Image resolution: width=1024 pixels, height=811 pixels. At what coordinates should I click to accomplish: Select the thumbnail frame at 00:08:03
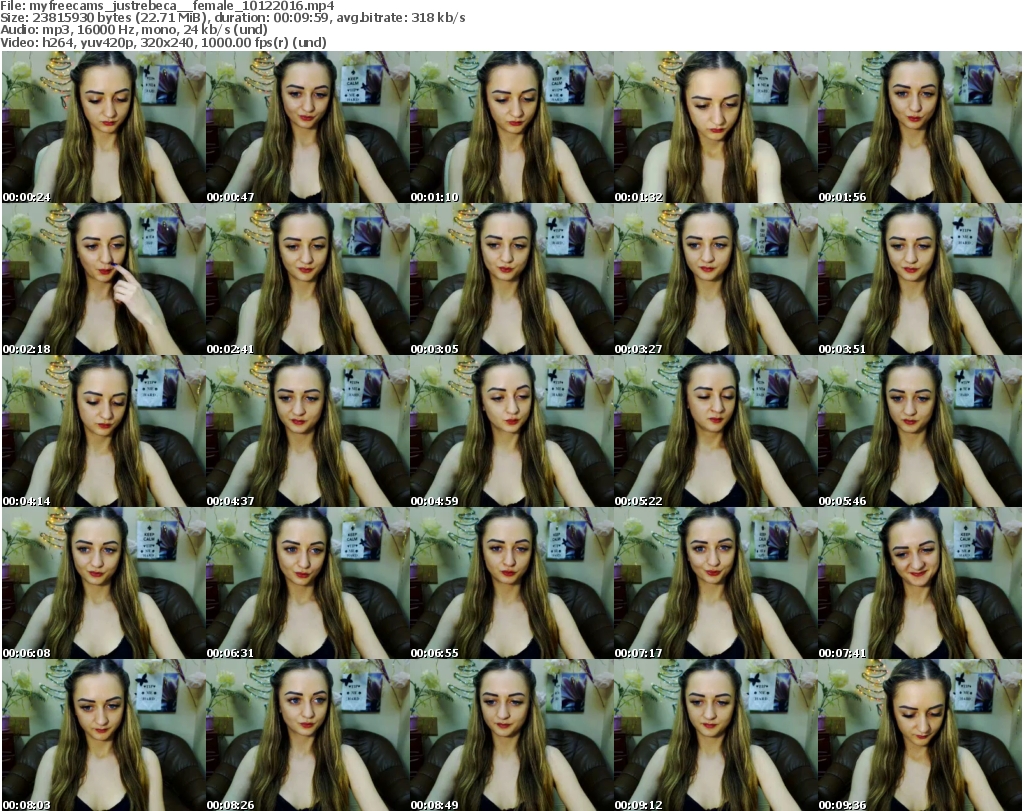pyautogui.click(x=104, y=735)
